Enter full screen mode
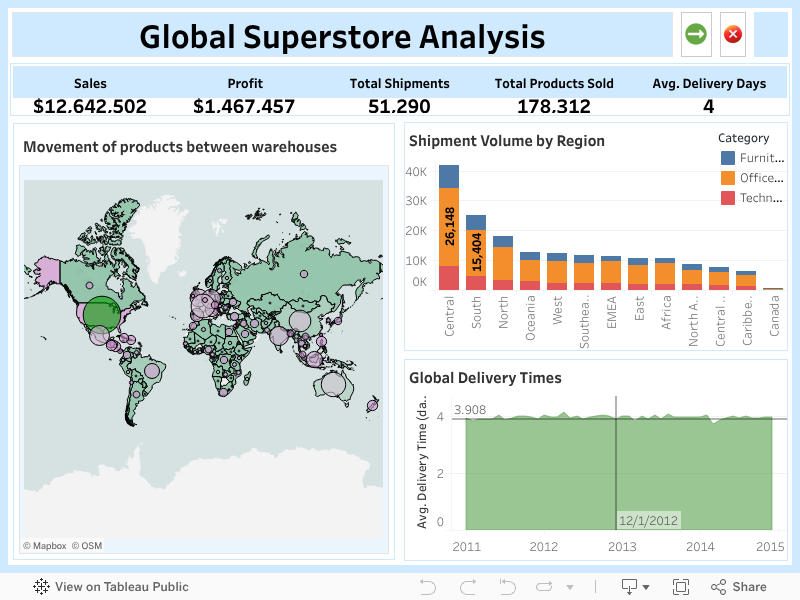 [x=681, y=587]
